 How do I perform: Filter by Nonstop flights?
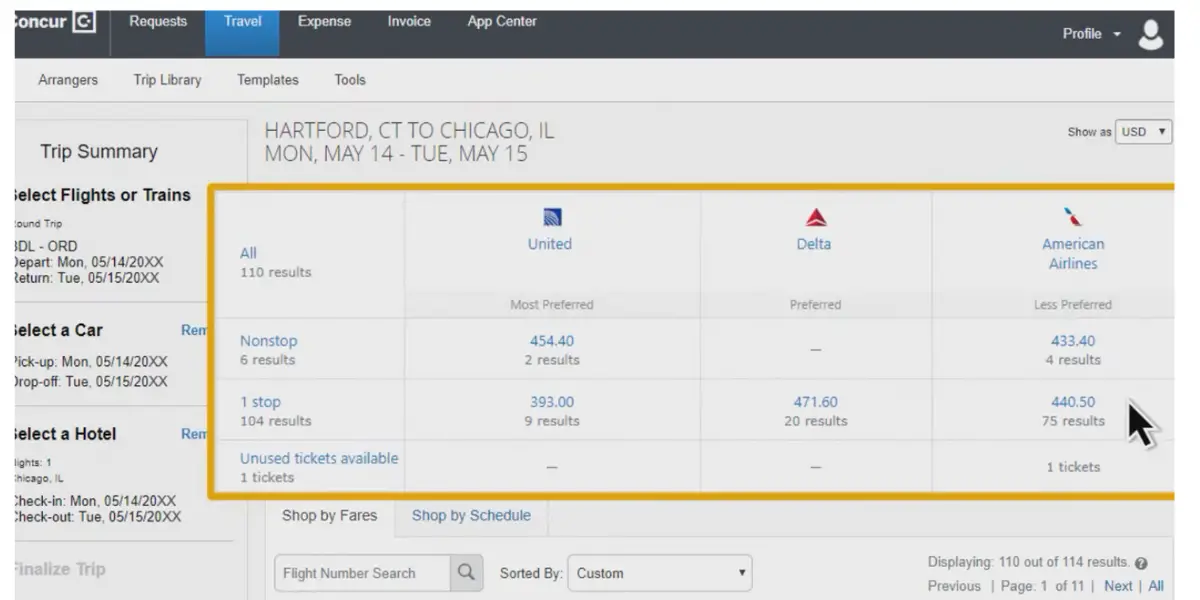tap(268, 341)
